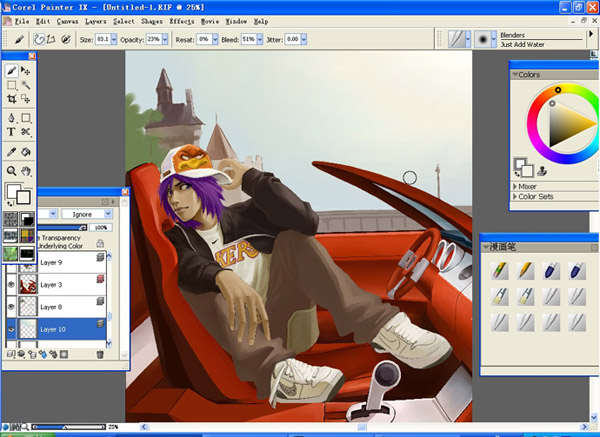
Task: Hide Layer 3 using its eye icon
Action: point(11,285)
